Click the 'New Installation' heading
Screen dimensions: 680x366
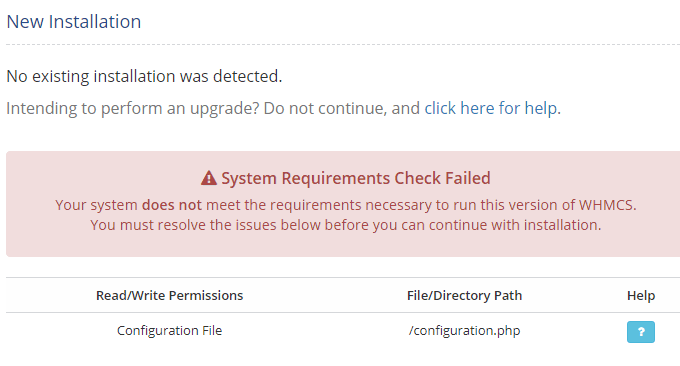click(74, 22)
